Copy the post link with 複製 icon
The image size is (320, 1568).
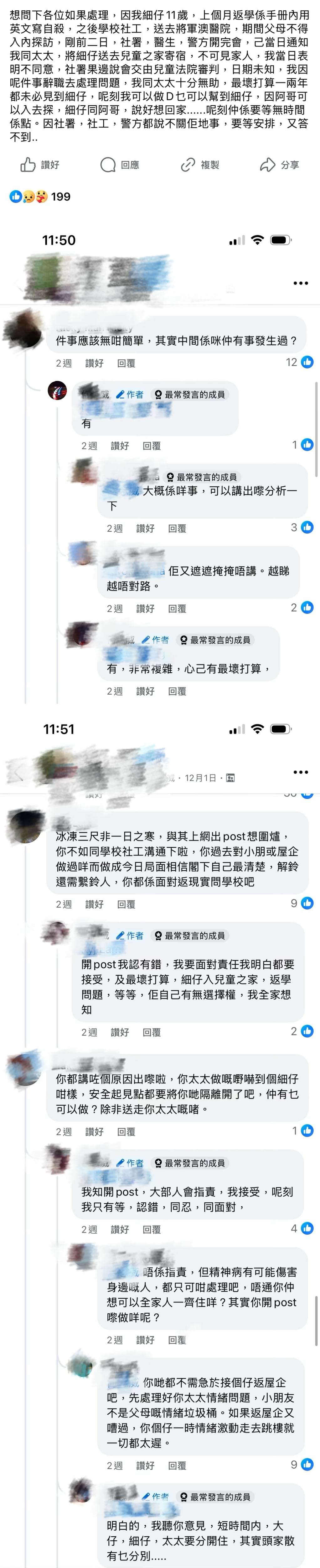point(200,164)
